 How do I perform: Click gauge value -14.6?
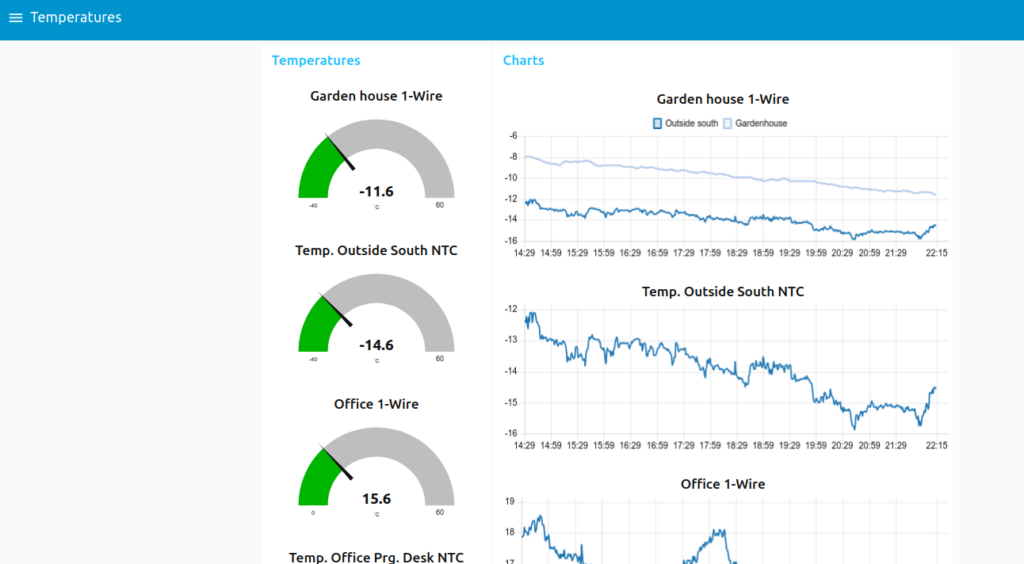(x=376, y=345)
